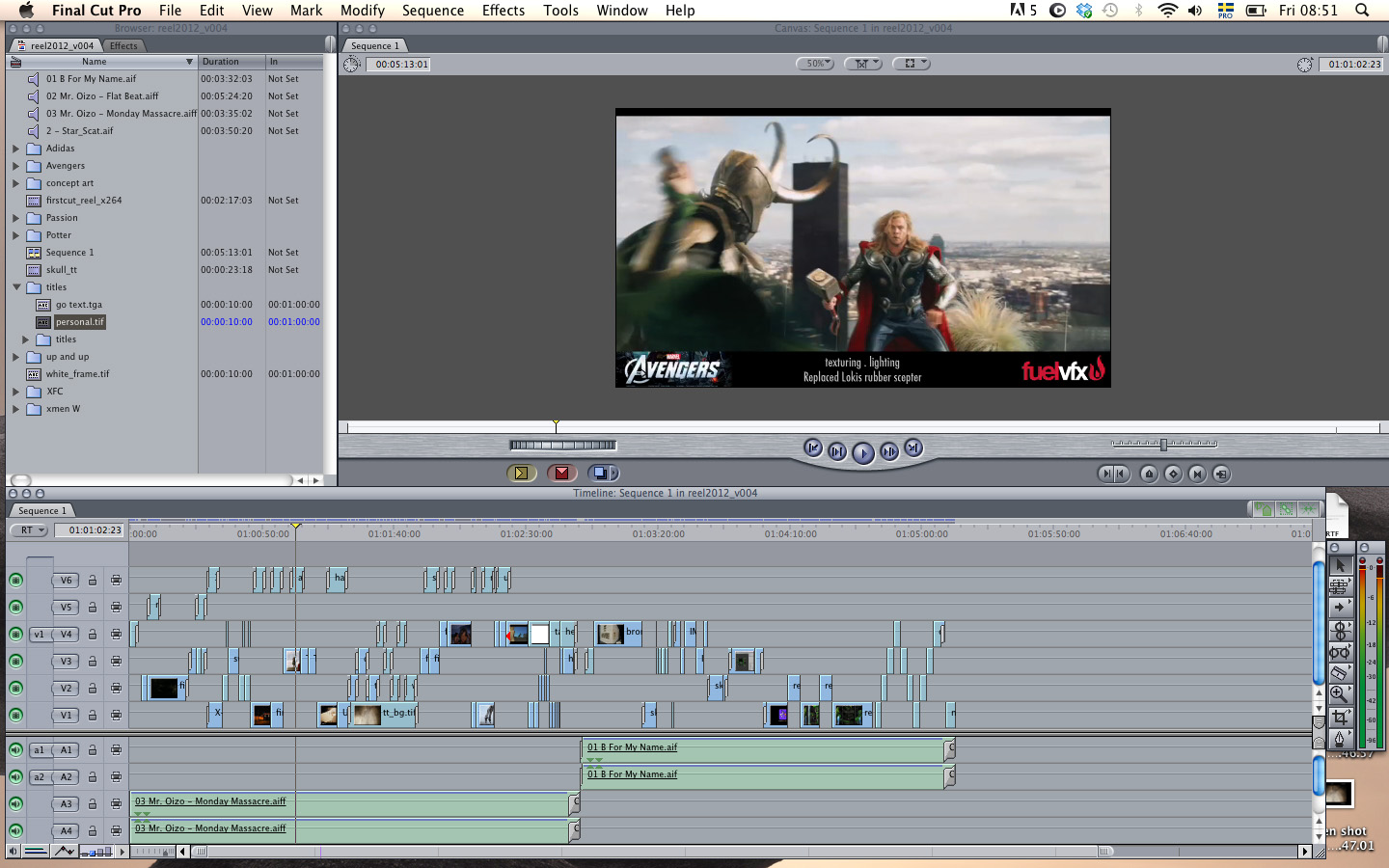Mute audio track A1
This screenshot has width=1389, height=868.
[16, 749]
